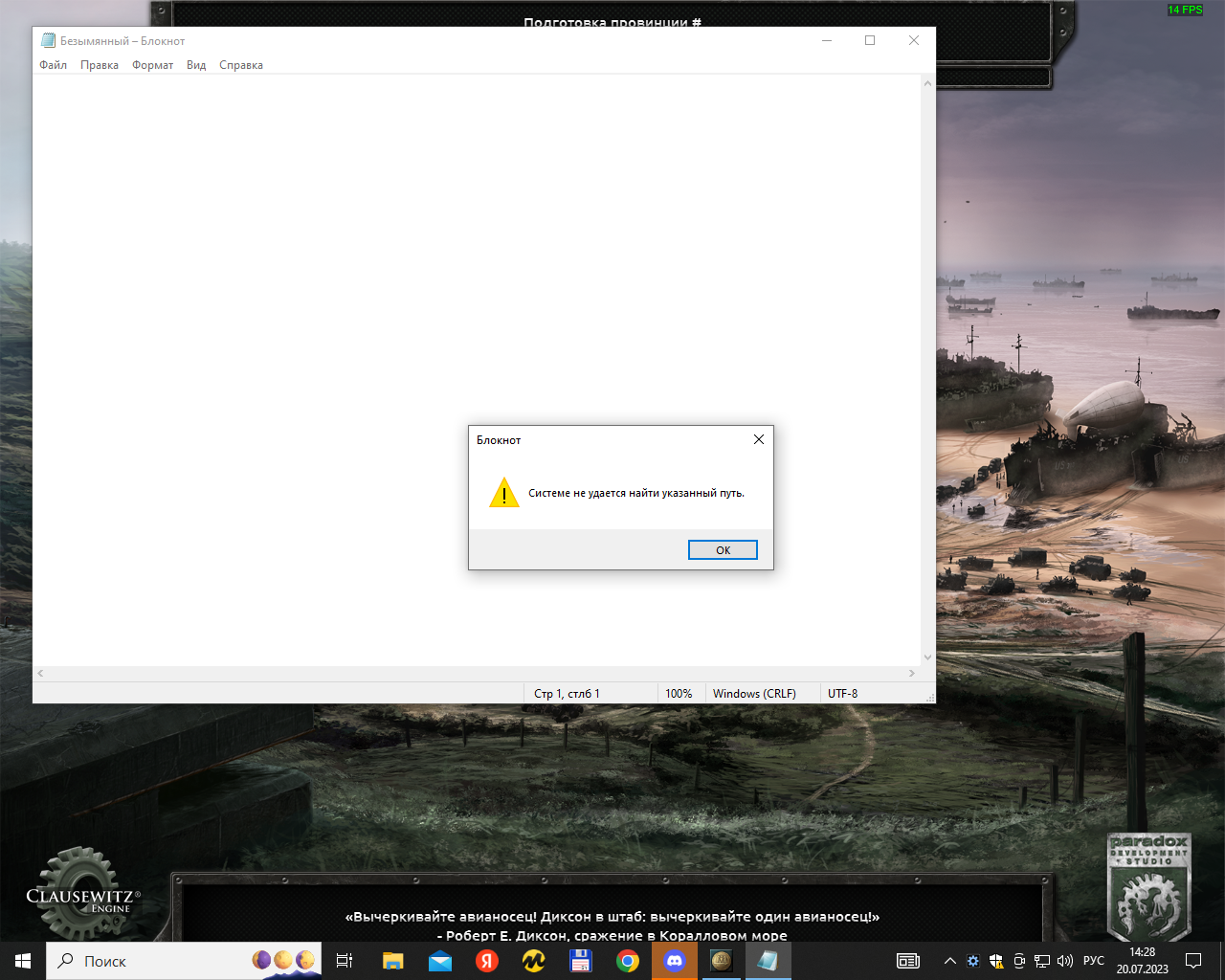This screenshot has width=1225, height=980.
Task: Open the Mail app from the taskbar
Action: [440, 961]
